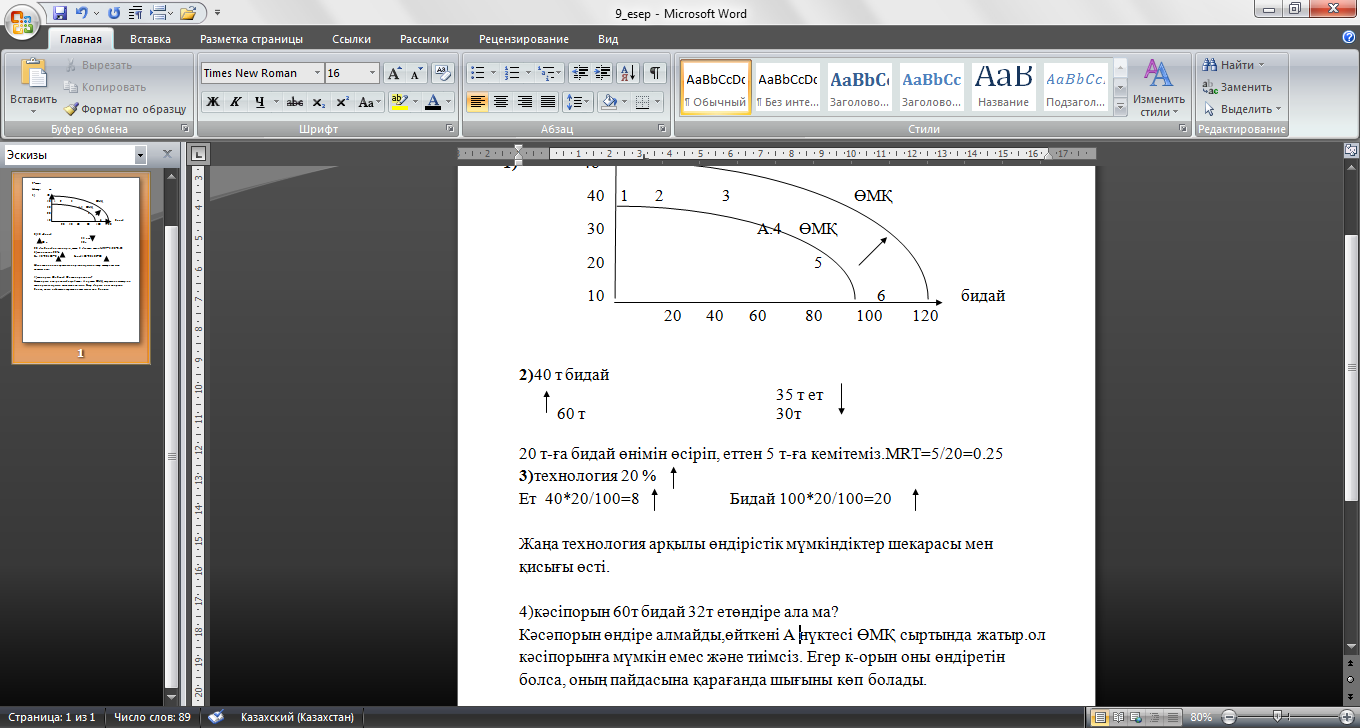The image size is (1360, 728).
Task: Toggle bold Ж formatting
Action: point(212,102)
